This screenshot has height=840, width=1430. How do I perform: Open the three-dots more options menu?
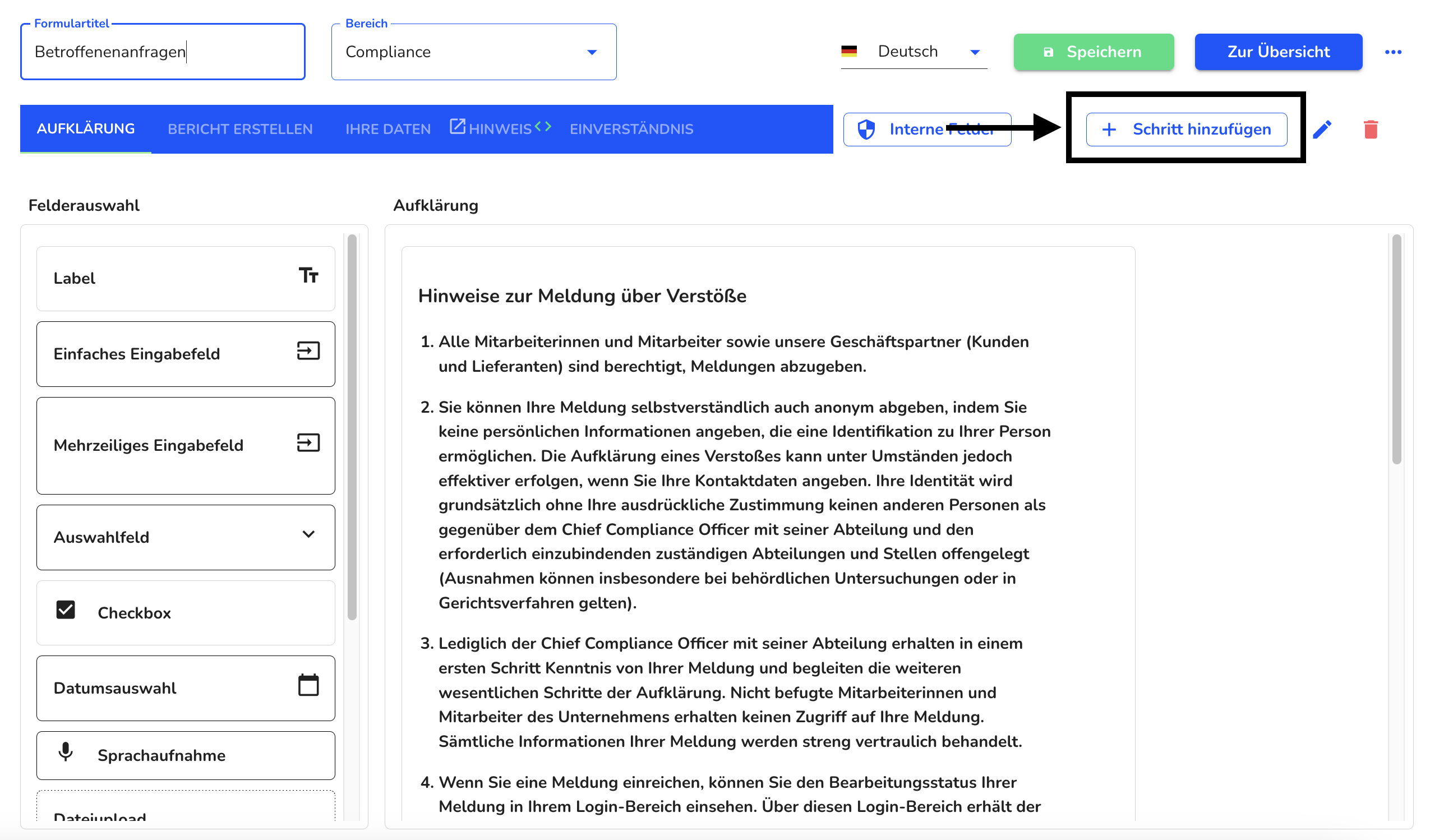pyautogui.click(x=1392, y=52)
